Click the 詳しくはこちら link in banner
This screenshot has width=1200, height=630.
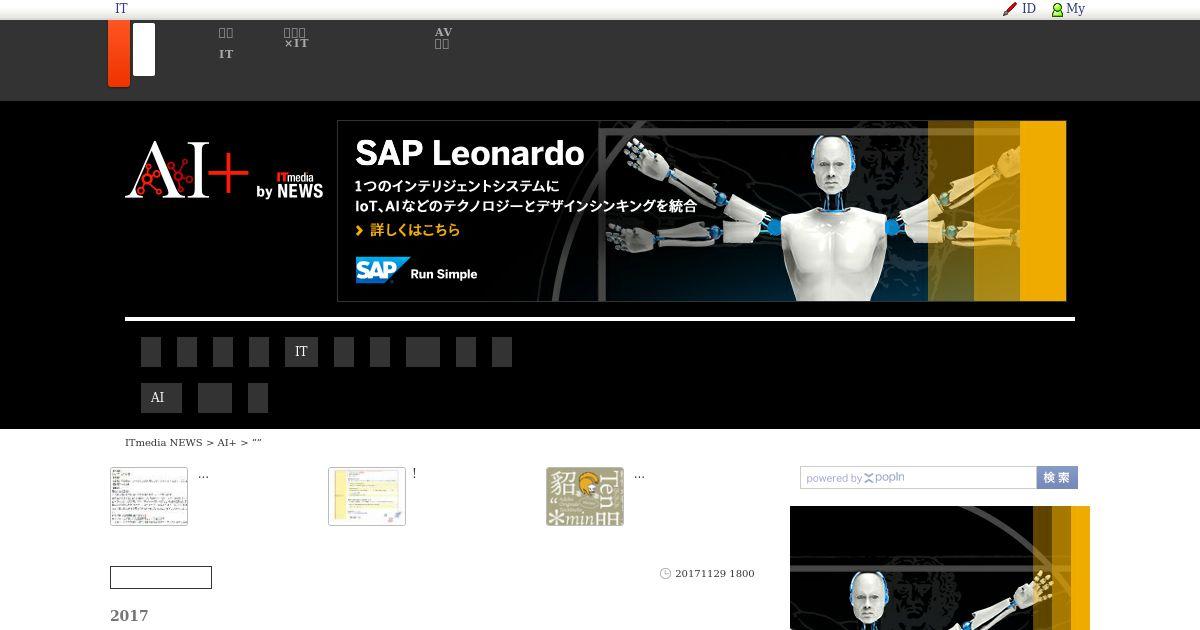tap(408, 230)
